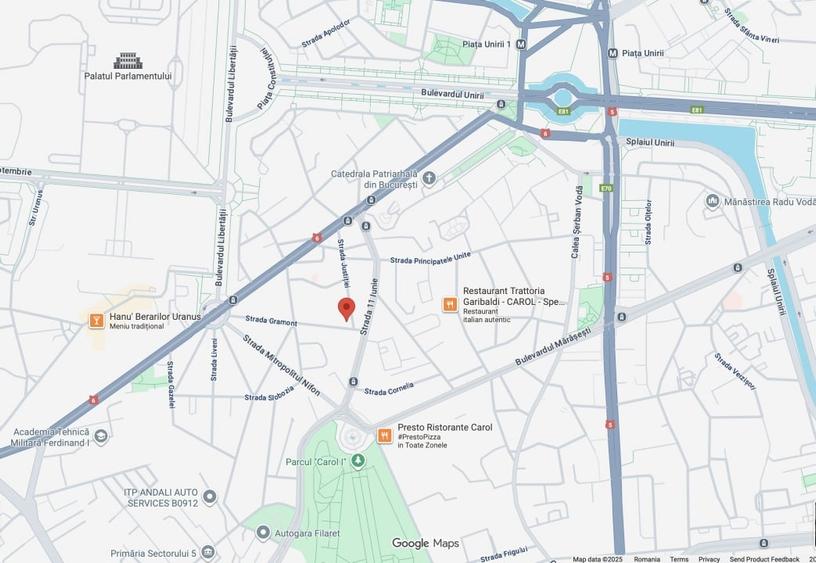Open the Autogara Filaret location icon
The image size is (816, 563).
pos(263,533)
